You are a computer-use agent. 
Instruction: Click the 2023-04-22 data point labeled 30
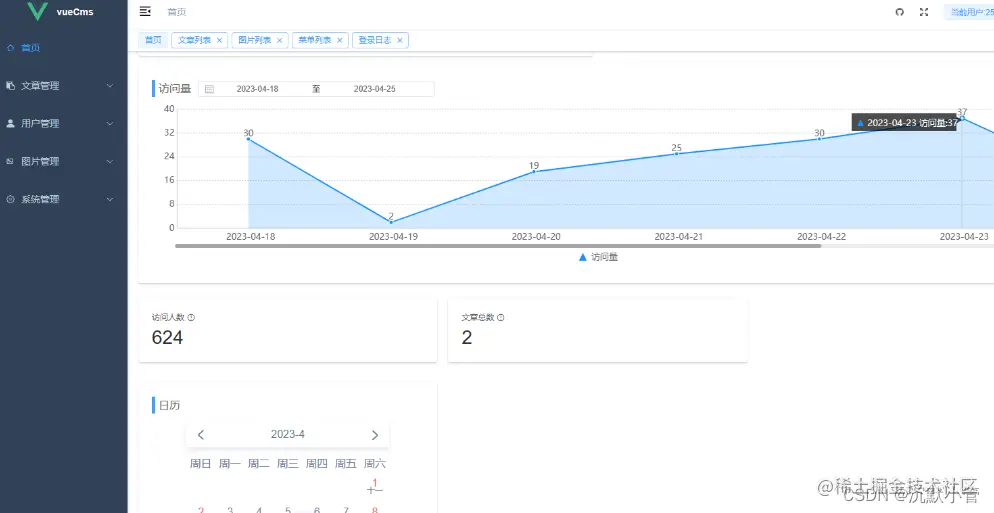(x=819, y=139)
